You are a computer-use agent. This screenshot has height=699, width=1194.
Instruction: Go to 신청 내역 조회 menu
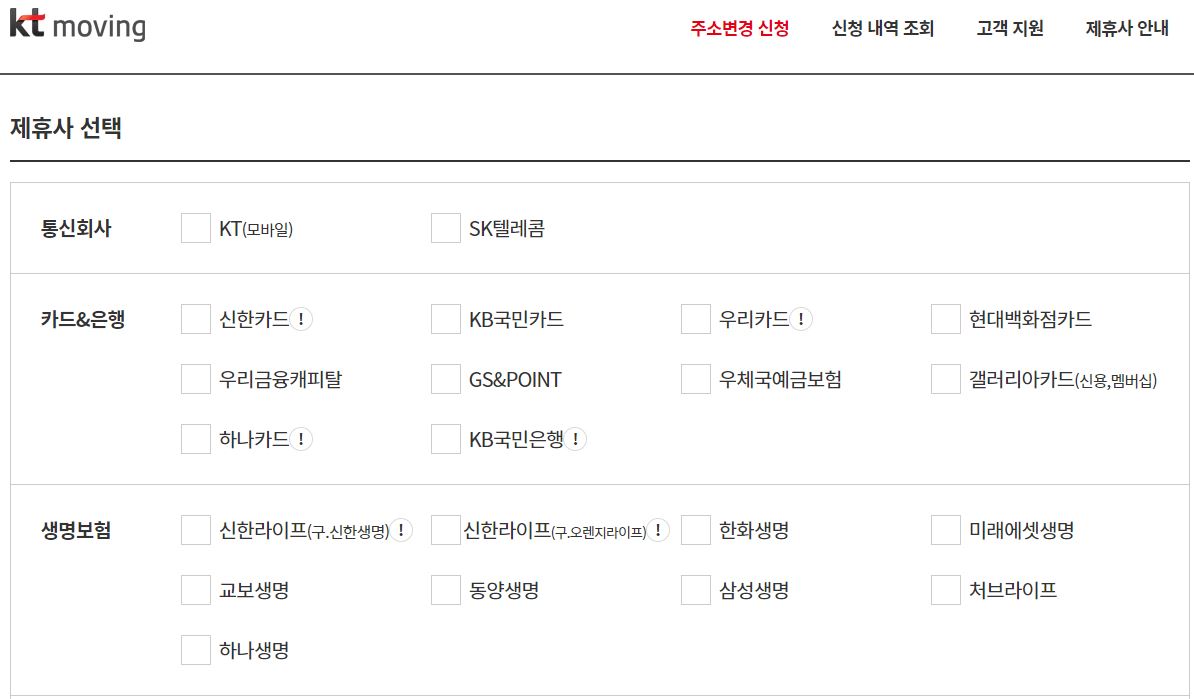pyautogui.click(x=883, y=28)
